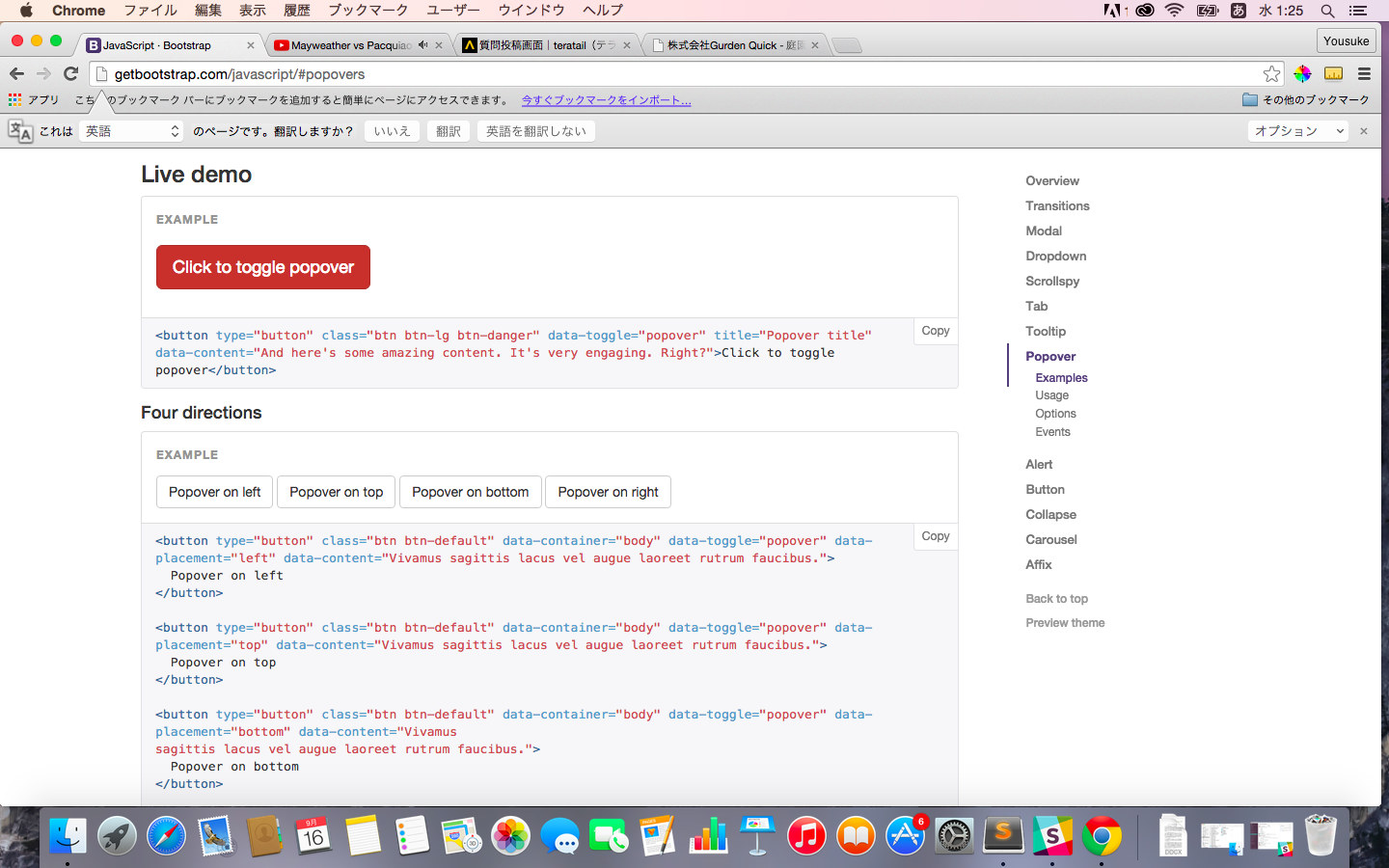Screen dimensions: 1389x868
Task: Copy the Live demo code snippet
Action: (936, 331)
